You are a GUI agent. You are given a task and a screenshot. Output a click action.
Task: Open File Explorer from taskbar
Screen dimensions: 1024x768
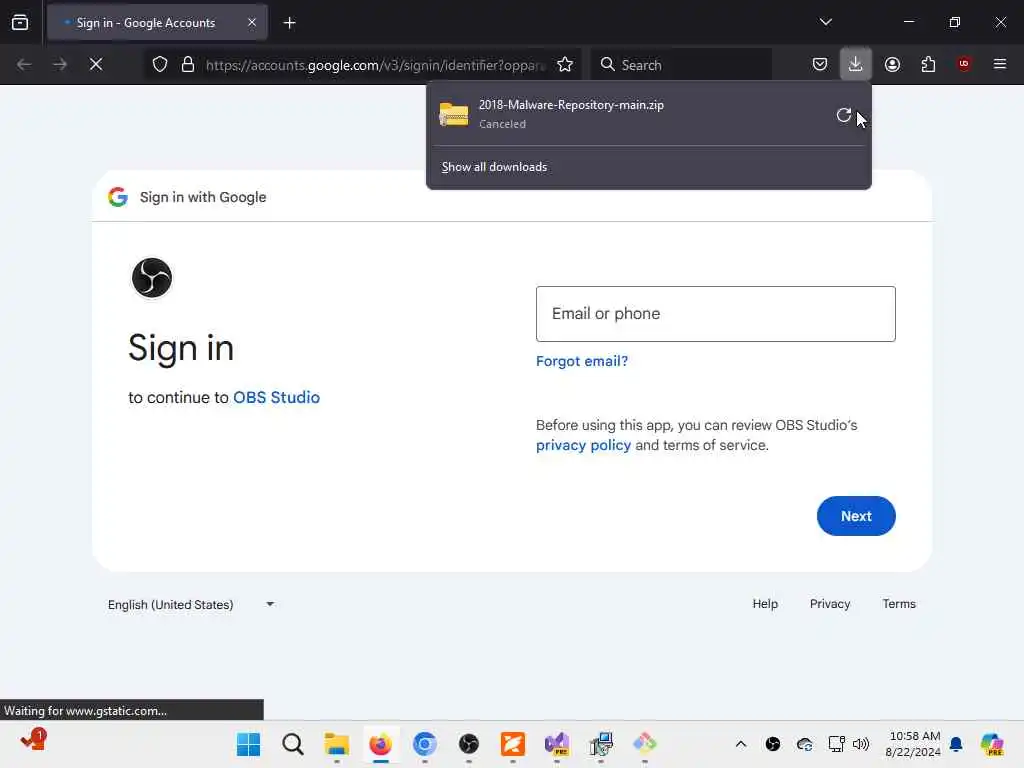click(x=336, y=744)
